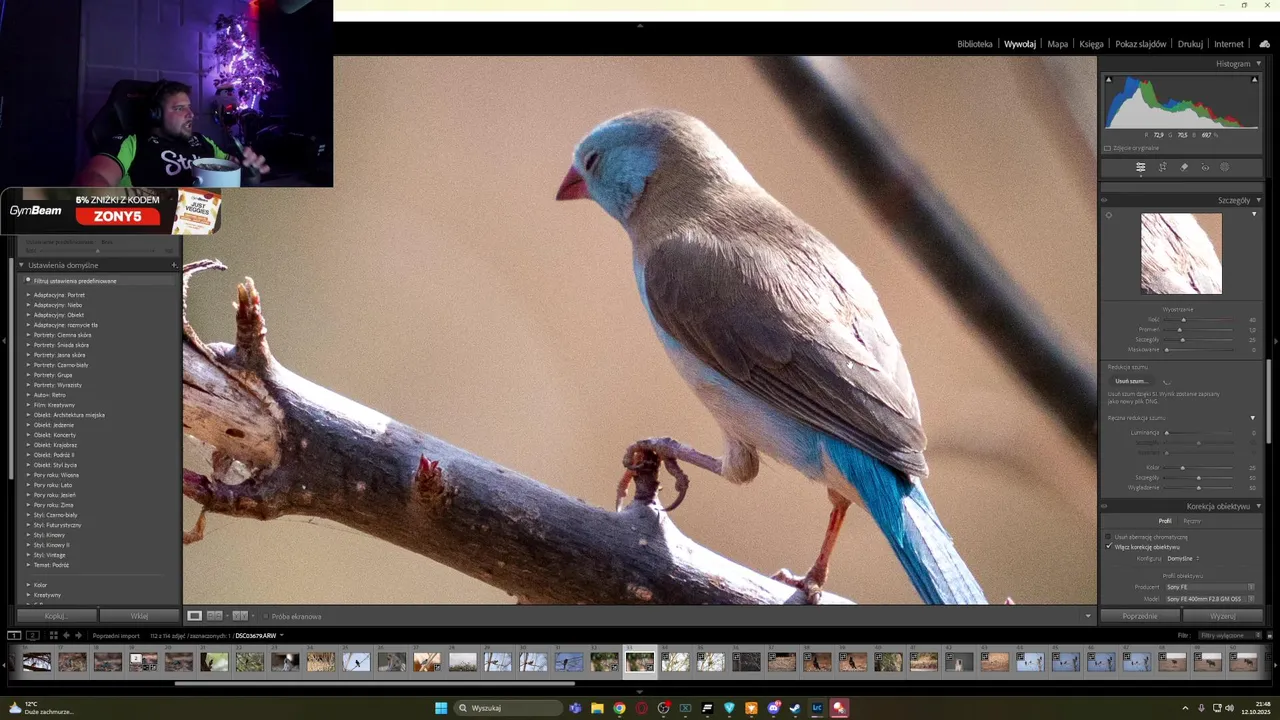Open Discord from the taskbar
The image size is (1280, 720).
(773, 708)
